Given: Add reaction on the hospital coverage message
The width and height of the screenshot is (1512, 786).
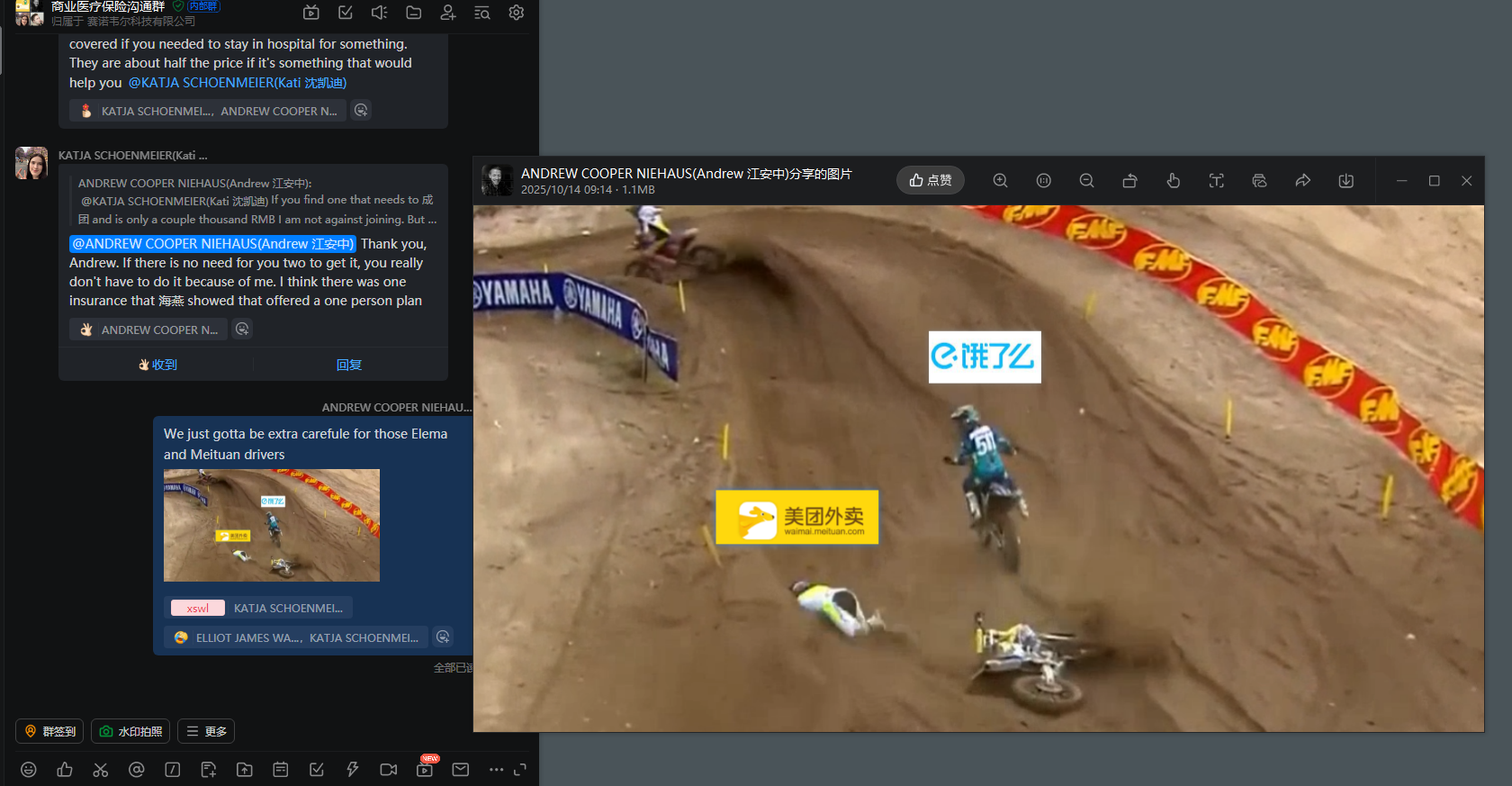Looking at the screenshot, I should tap(361, 111).
